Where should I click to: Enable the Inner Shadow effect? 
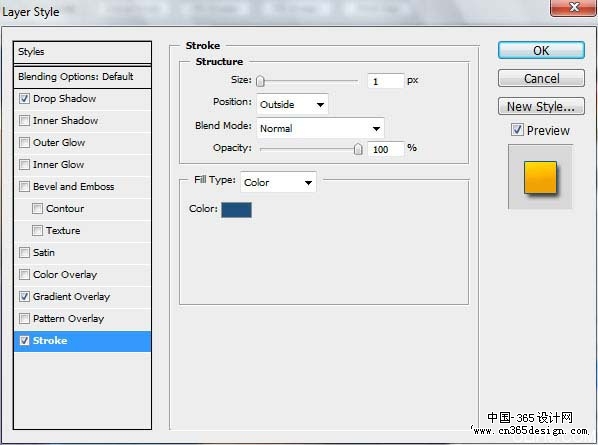click(24, 121)
